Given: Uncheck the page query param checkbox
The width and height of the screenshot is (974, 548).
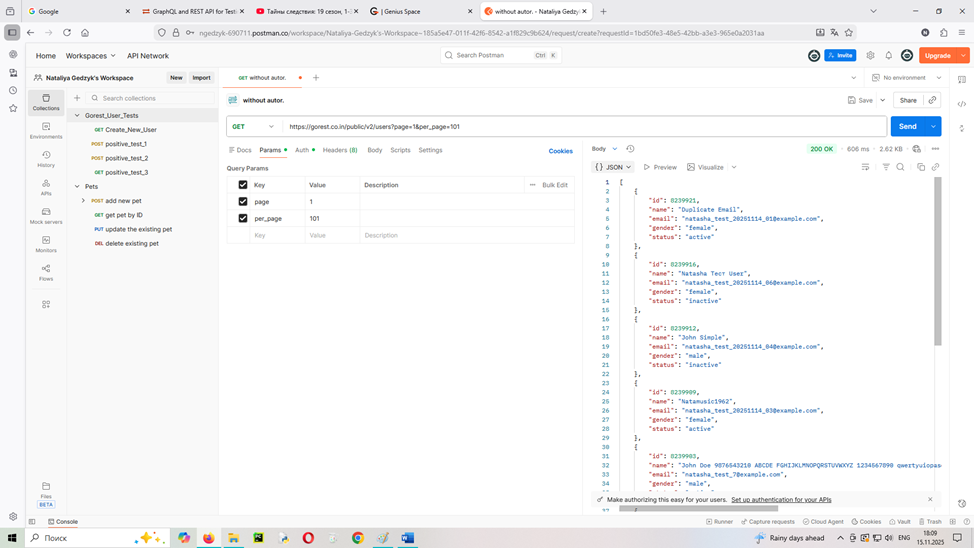Looking at the screenshot, I should click(243, 202).
